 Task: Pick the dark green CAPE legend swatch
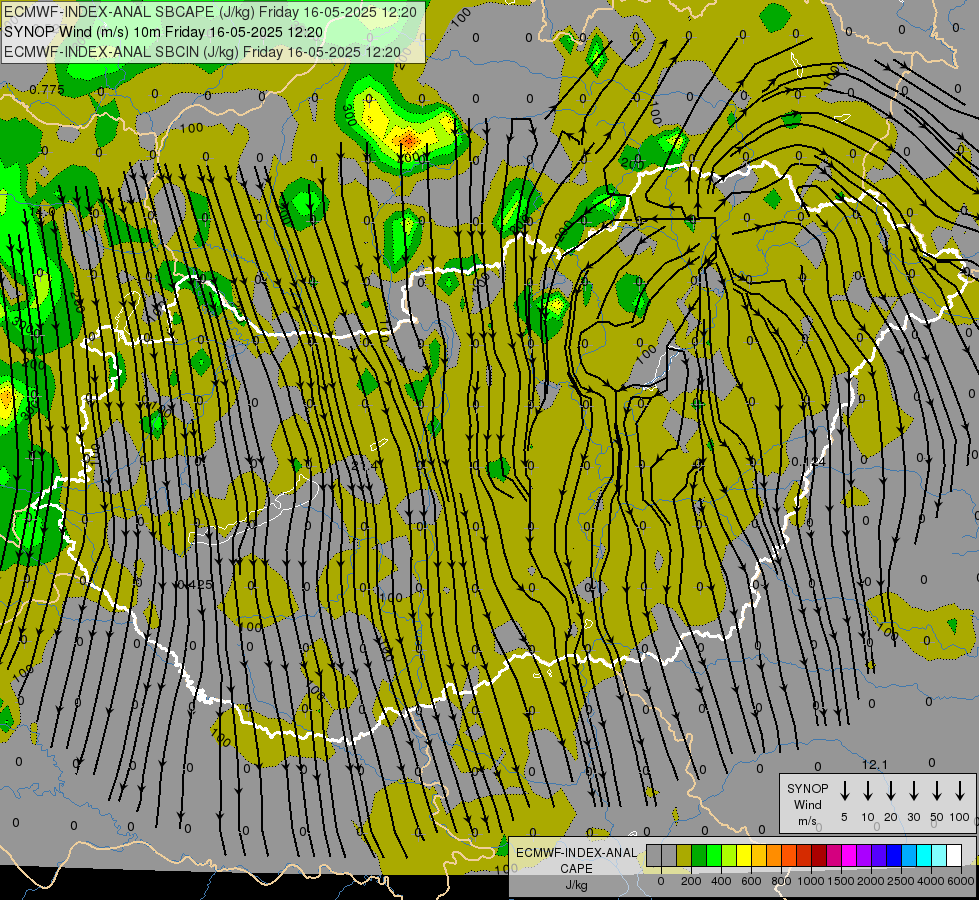click(x=699, y=856)
